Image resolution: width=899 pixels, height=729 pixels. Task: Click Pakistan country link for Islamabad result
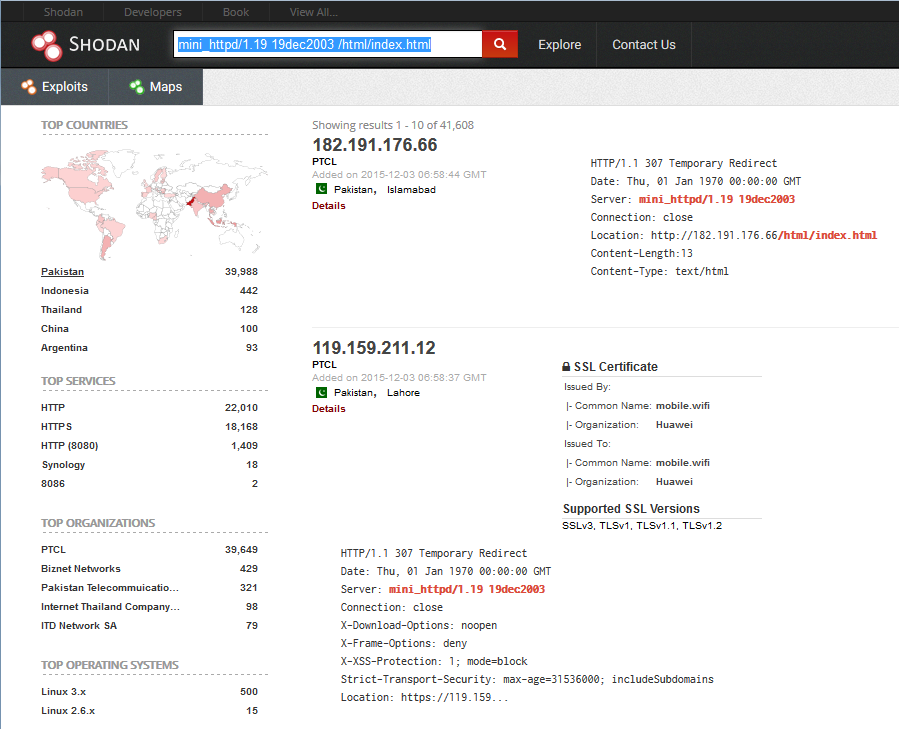(354, 190)
